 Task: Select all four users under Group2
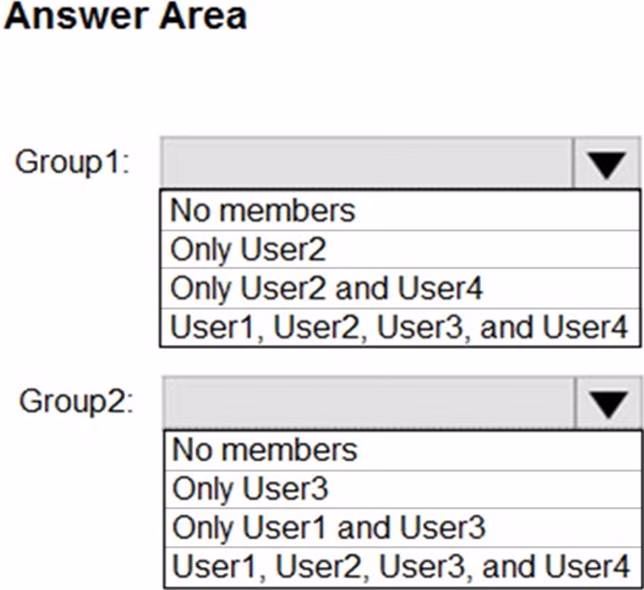pos(400,567)
